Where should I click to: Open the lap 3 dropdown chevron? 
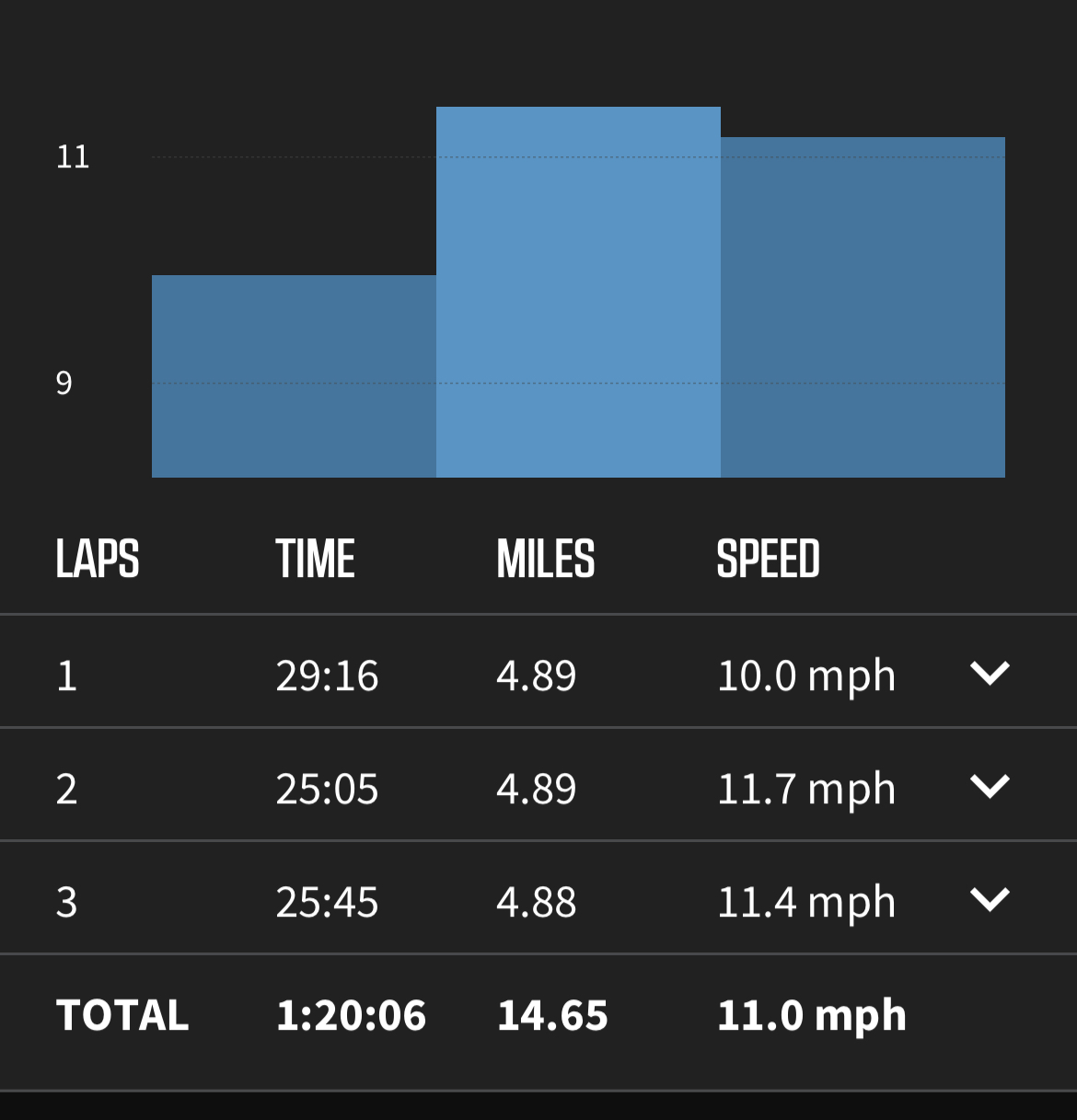click(x=990, y=899)
